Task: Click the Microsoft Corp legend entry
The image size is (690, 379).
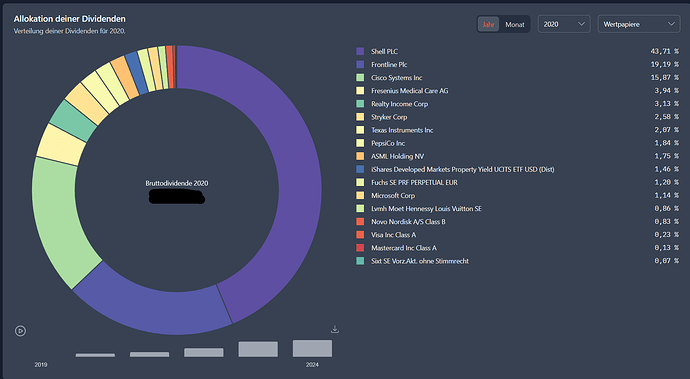Action: (x=393, y=195)
